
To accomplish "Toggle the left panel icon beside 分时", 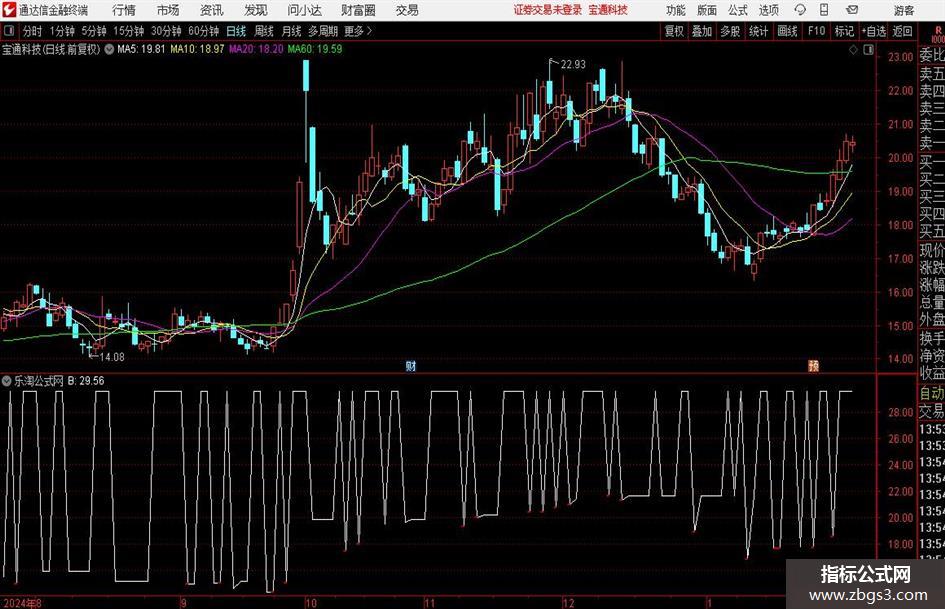I will pyautogui.click(x=9, y=31).
